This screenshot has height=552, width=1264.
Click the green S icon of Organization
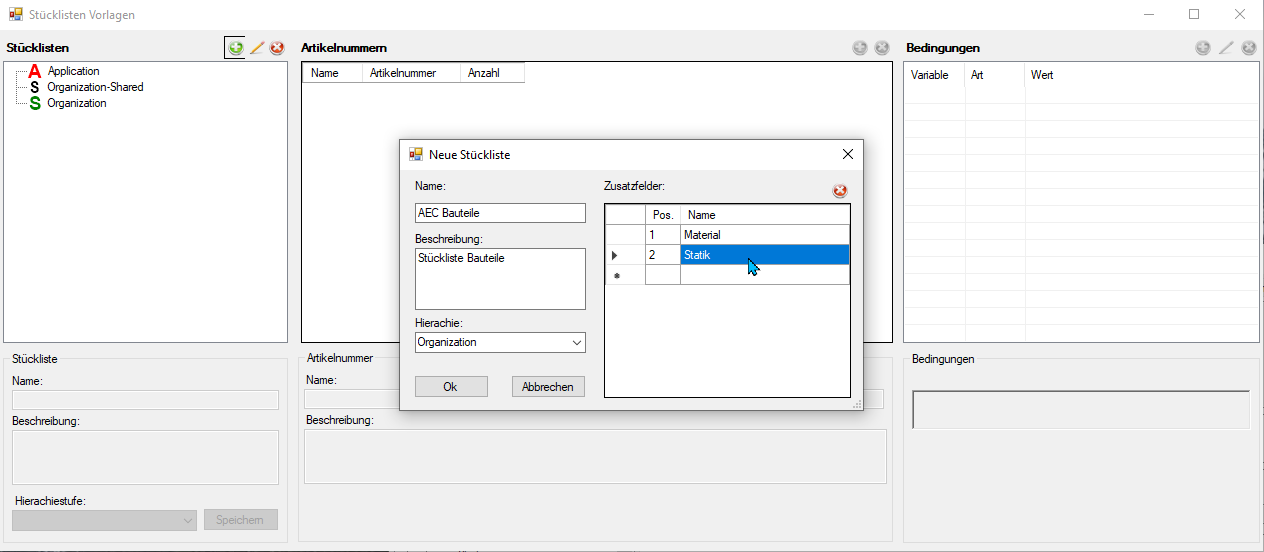(x=35, y=103)
